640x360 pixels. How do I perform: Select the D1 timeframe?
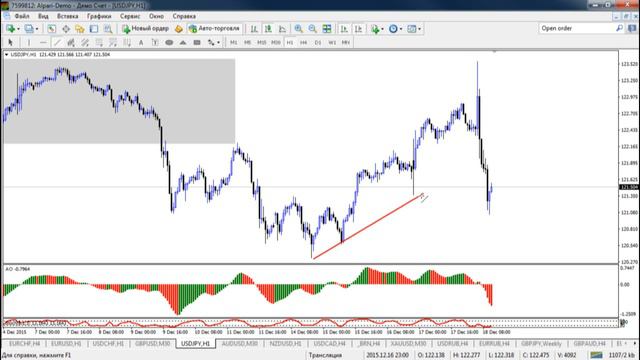(318, 42)
